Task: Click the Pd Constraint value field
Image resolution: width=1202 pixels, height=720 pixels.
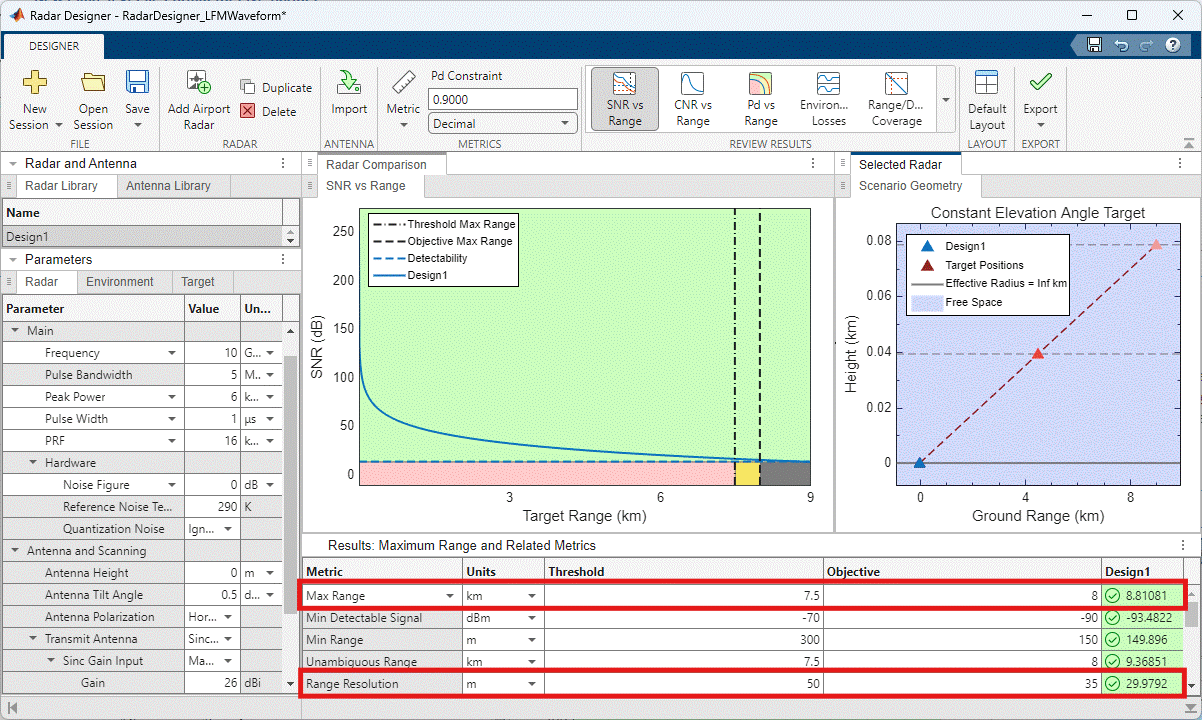Action: [502, 99]
